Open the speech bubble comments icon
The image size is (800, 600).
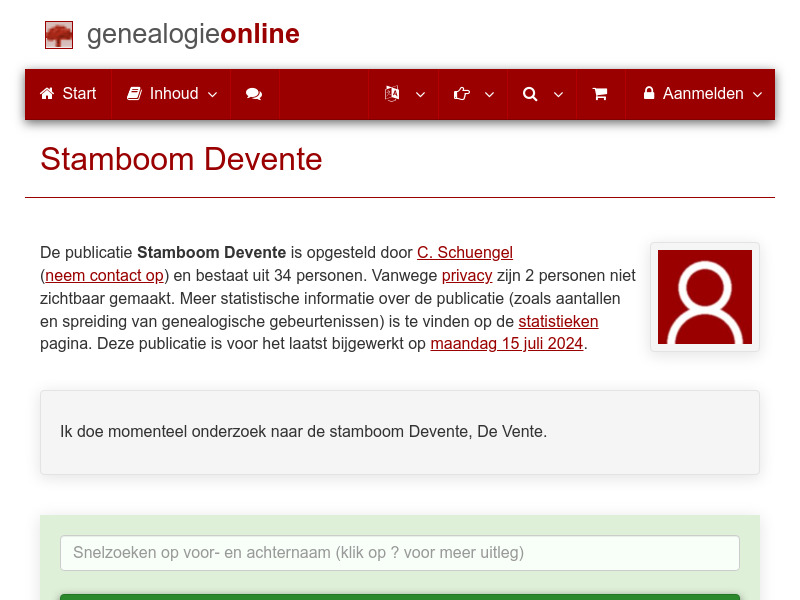(x=253, y=93)
